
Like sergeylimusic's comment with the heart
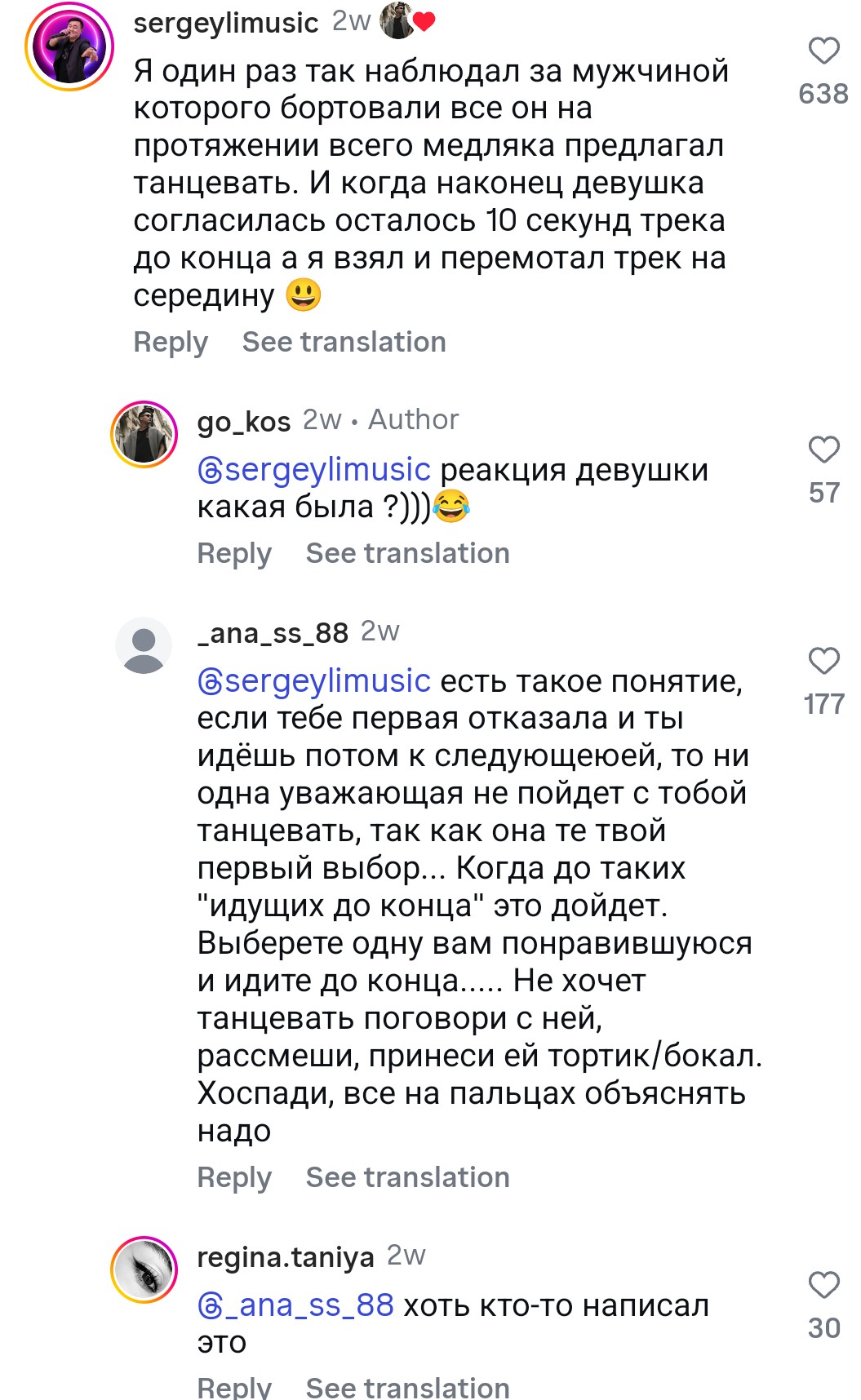click(x=823, y=51)
